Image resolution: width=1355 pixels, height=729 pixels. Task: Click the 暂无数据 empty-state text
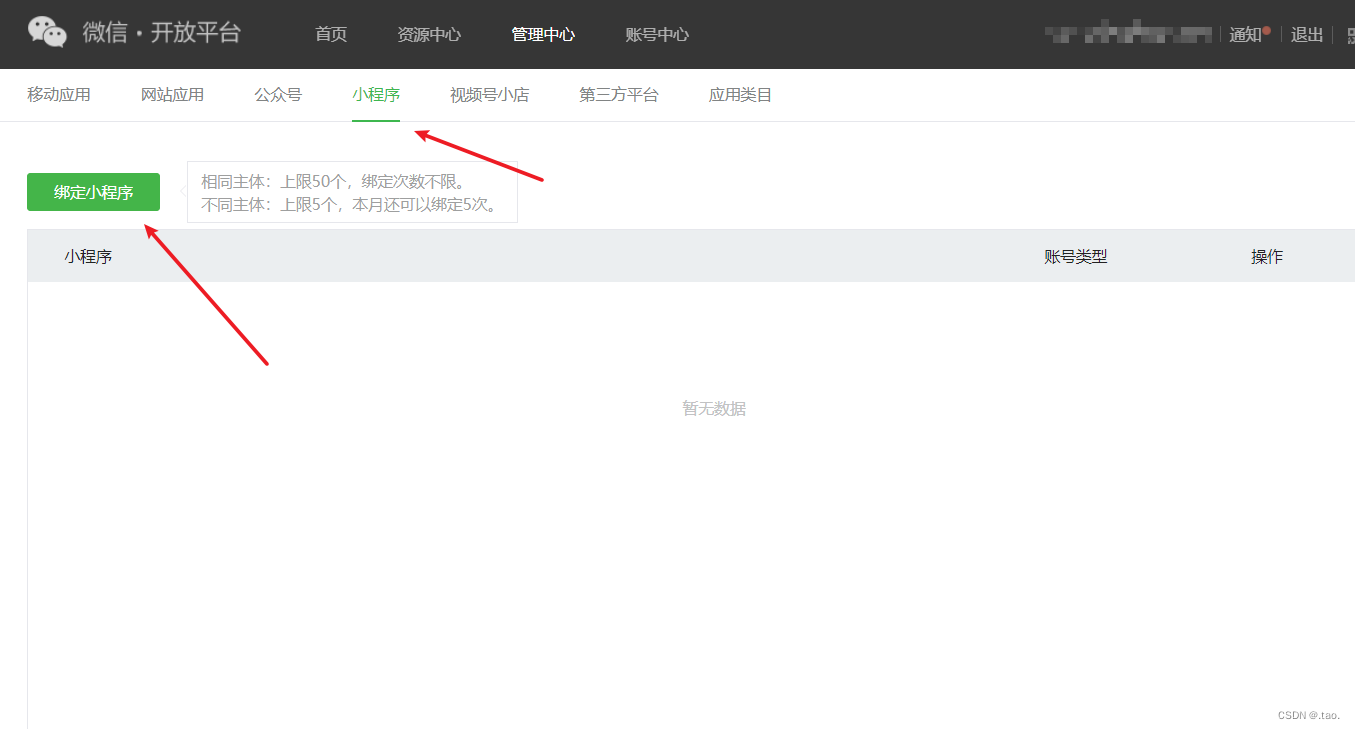[x=714, y=408]
